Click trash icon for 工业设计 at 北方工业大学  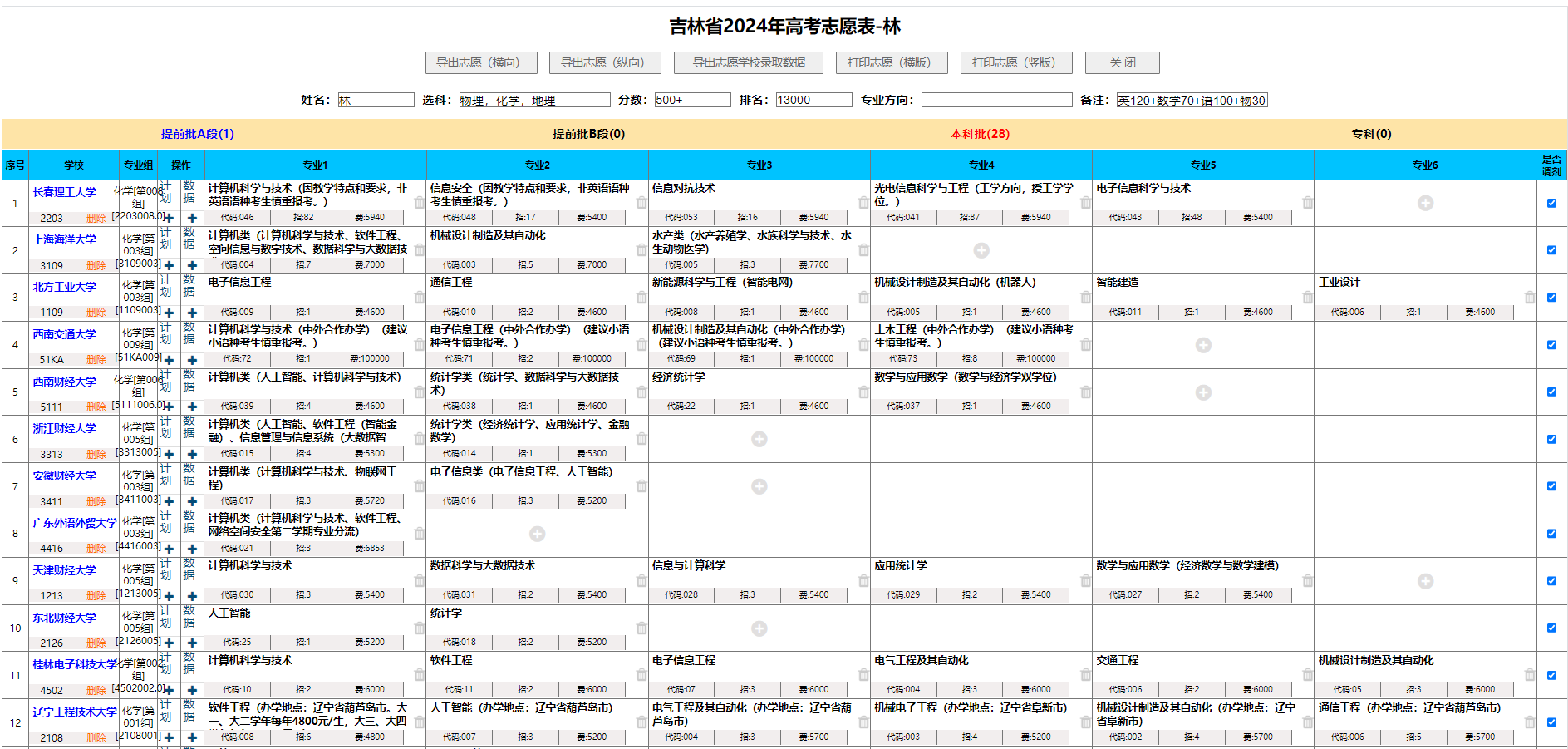1530,297
